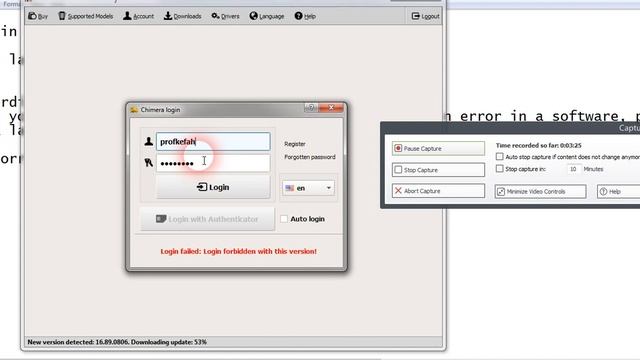Click the 'Time recorded so far' text

(x=538, y=145)
